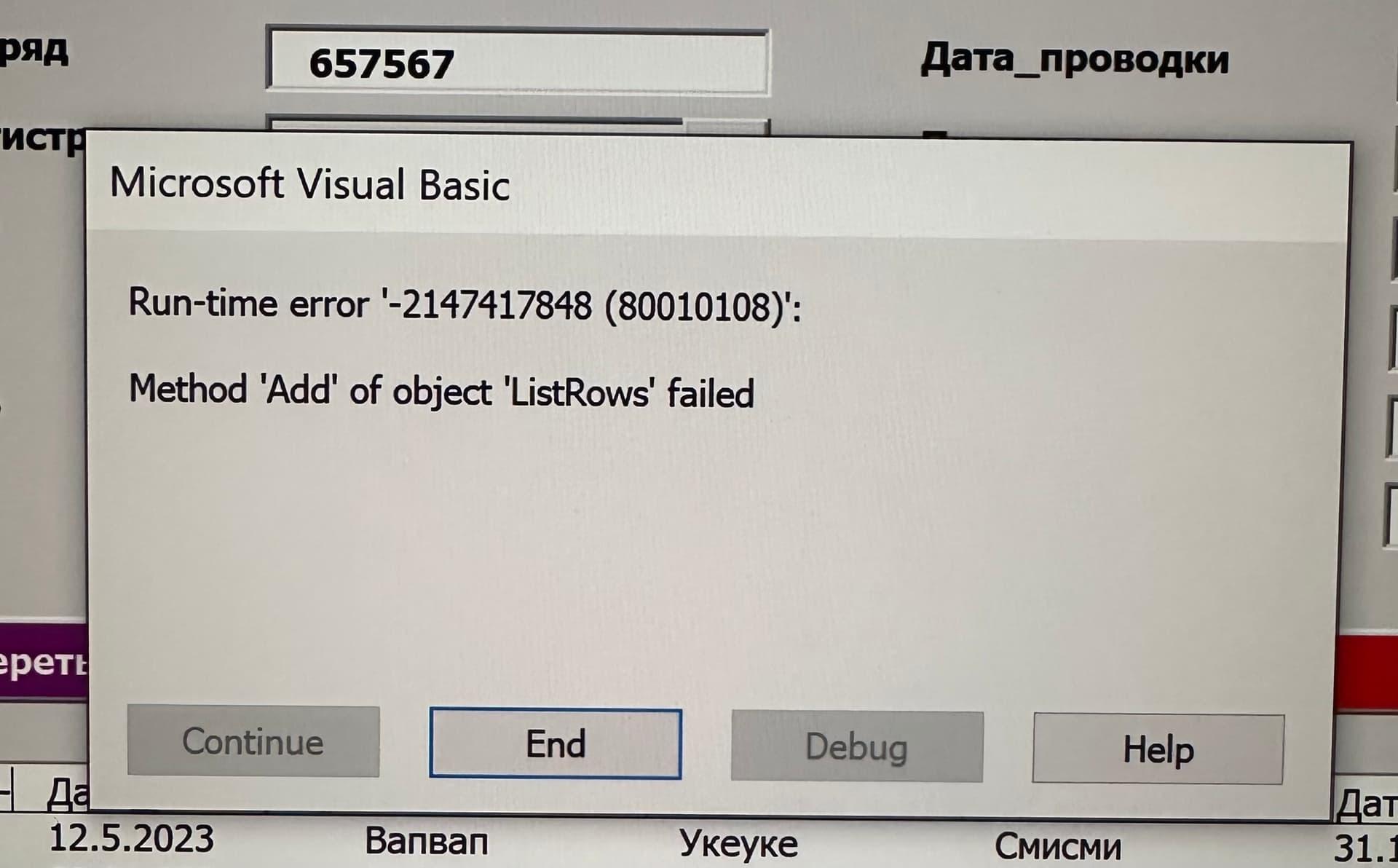This screenshot has width=1398, height=868.
Task: Click the Method 'Add' of object 'ListRows' failed message
Action: (x=441, y=391)
